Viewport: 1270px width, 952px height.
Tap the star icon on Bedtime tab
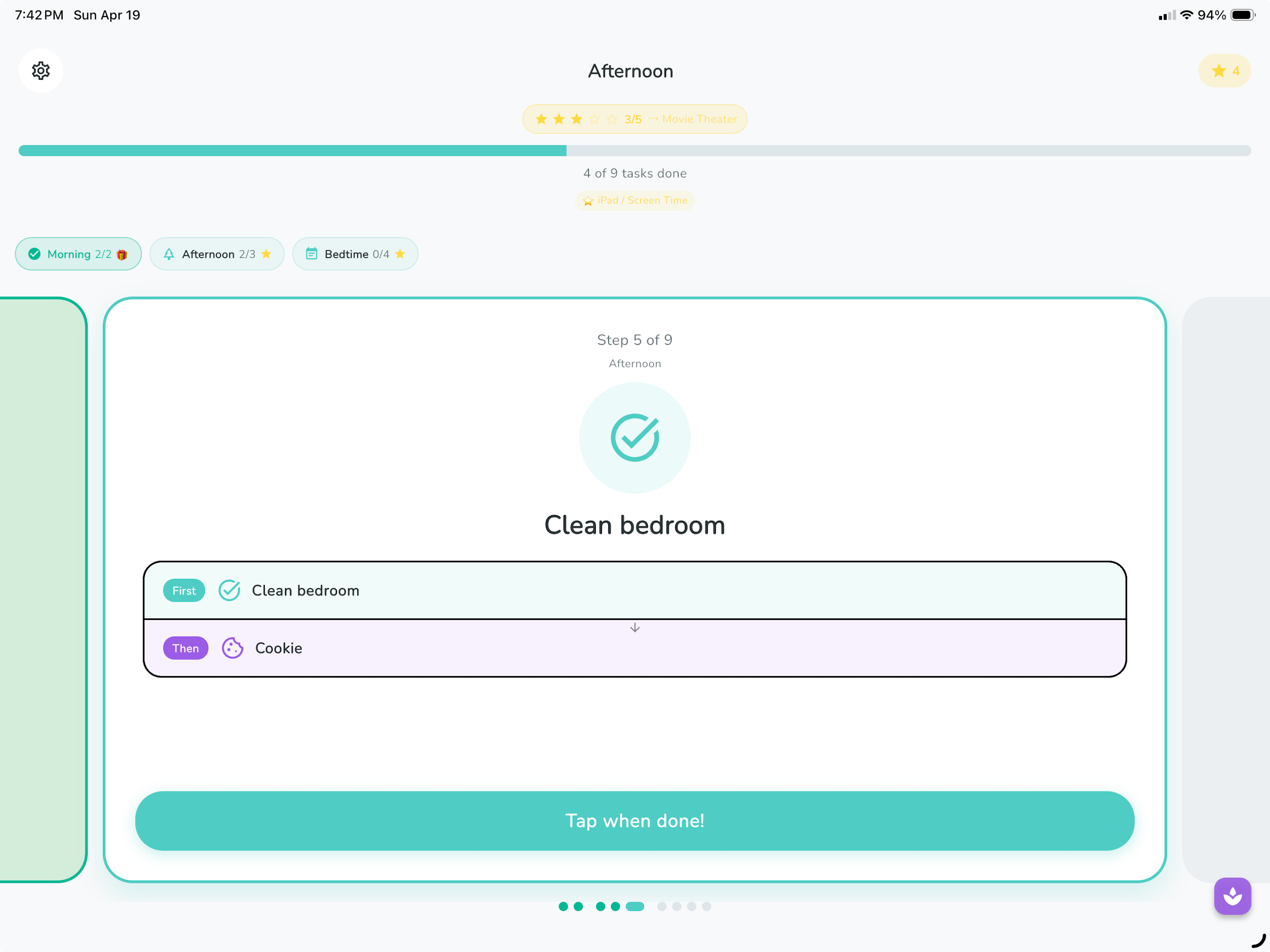click(400, 254)
